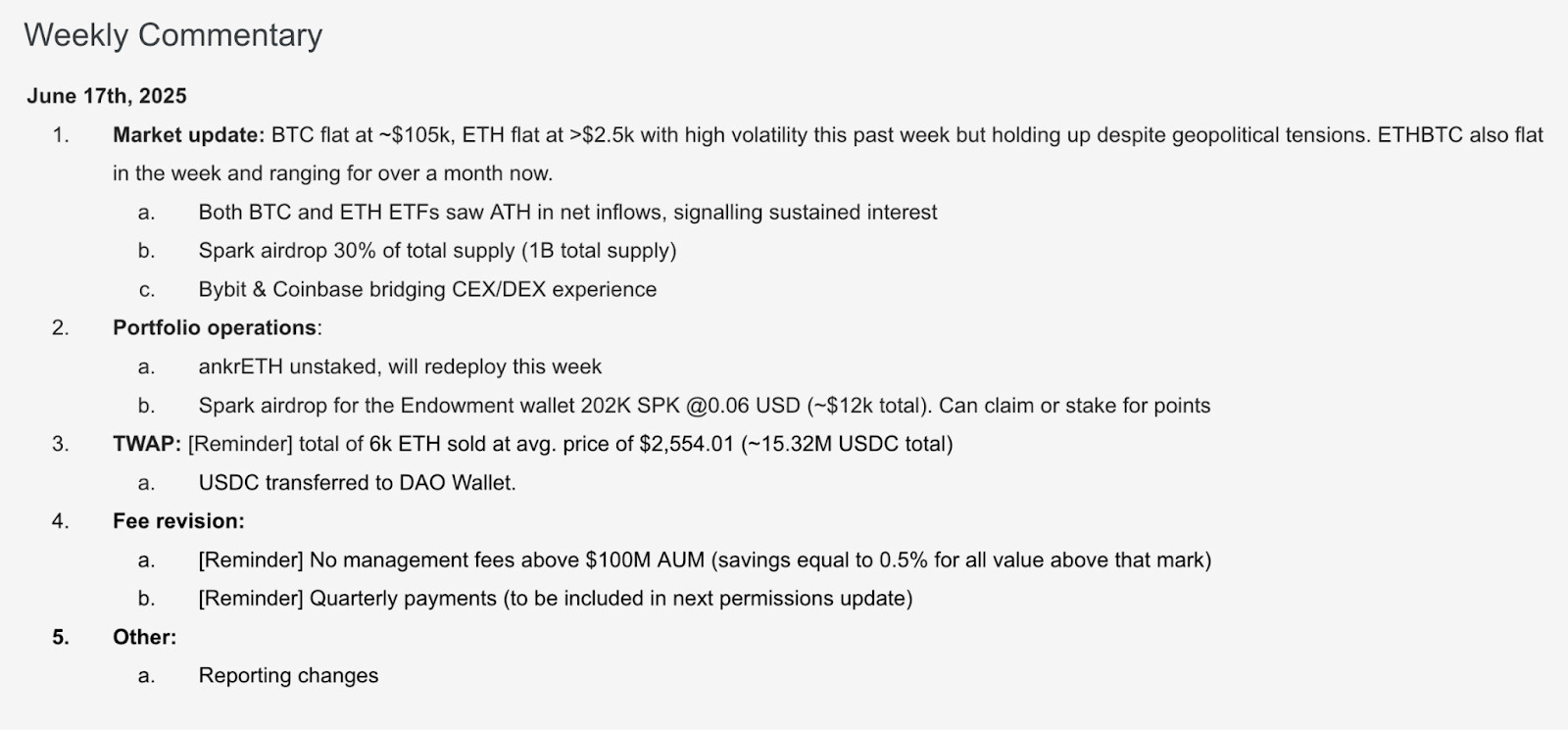
Task: Select USDC transferred to DAO Wallet line
Action: (x=357, y=483)
